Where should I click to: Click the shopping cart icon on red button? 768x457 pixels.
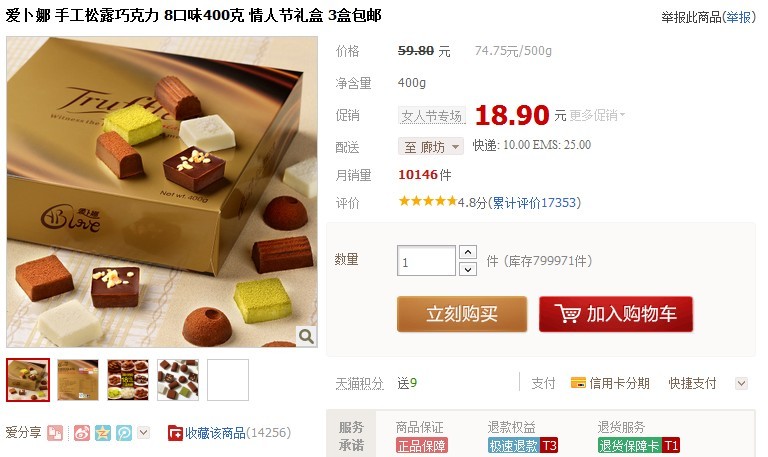click(567, 313)
